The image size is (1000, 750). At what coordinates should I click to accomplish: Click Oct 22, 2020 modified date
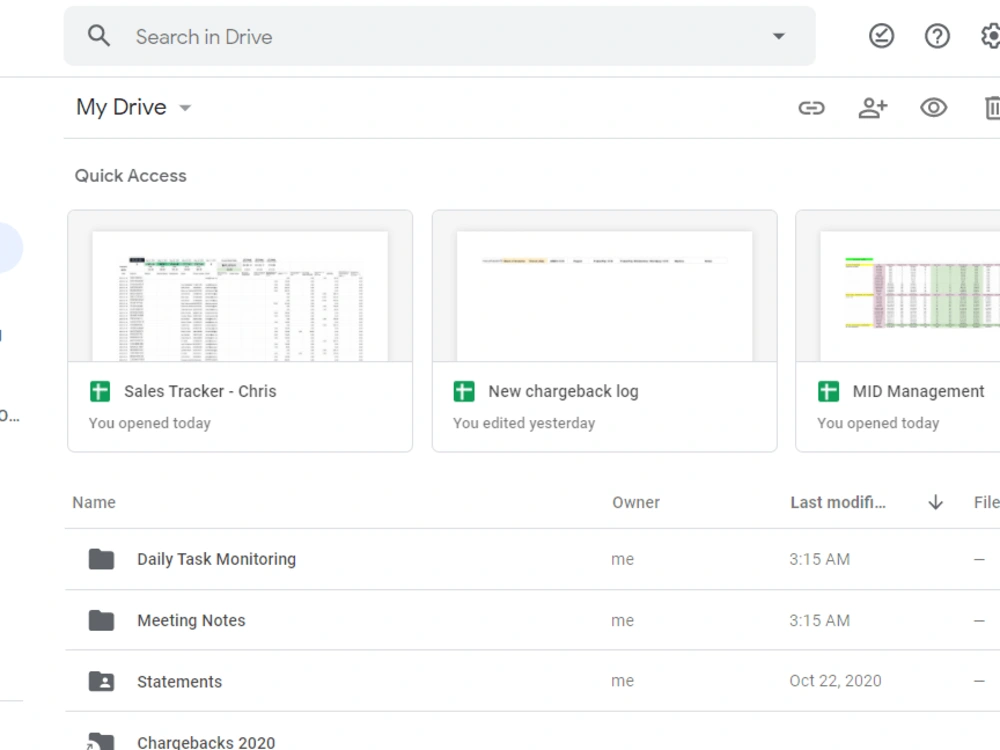(x=835, y=681)
